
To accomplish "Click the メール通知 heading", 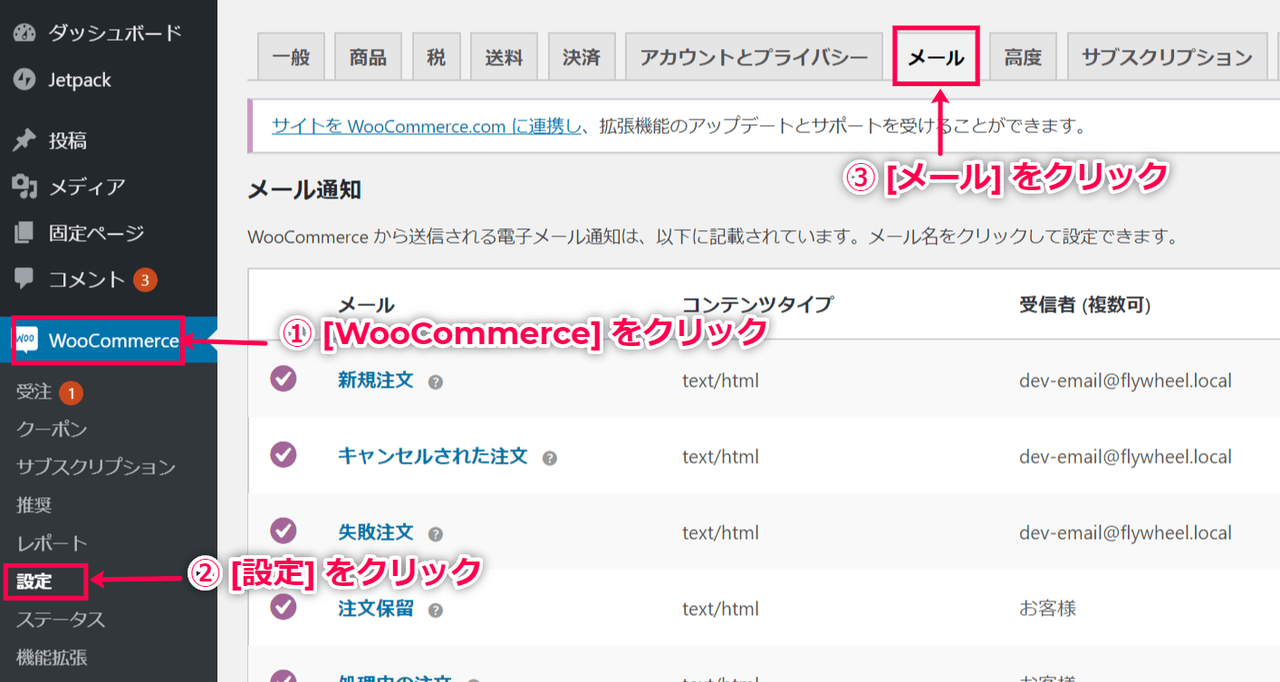I will [x=305, y=190].
